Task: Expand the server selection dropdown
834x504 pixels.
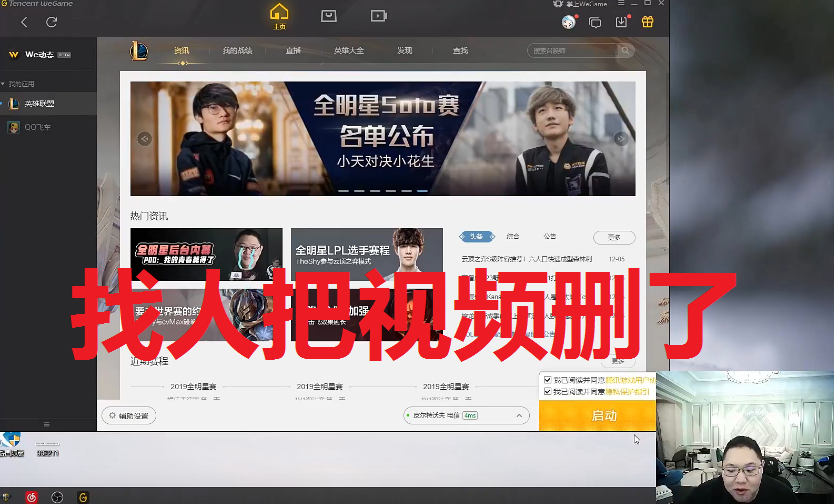Action: [519, 415]
